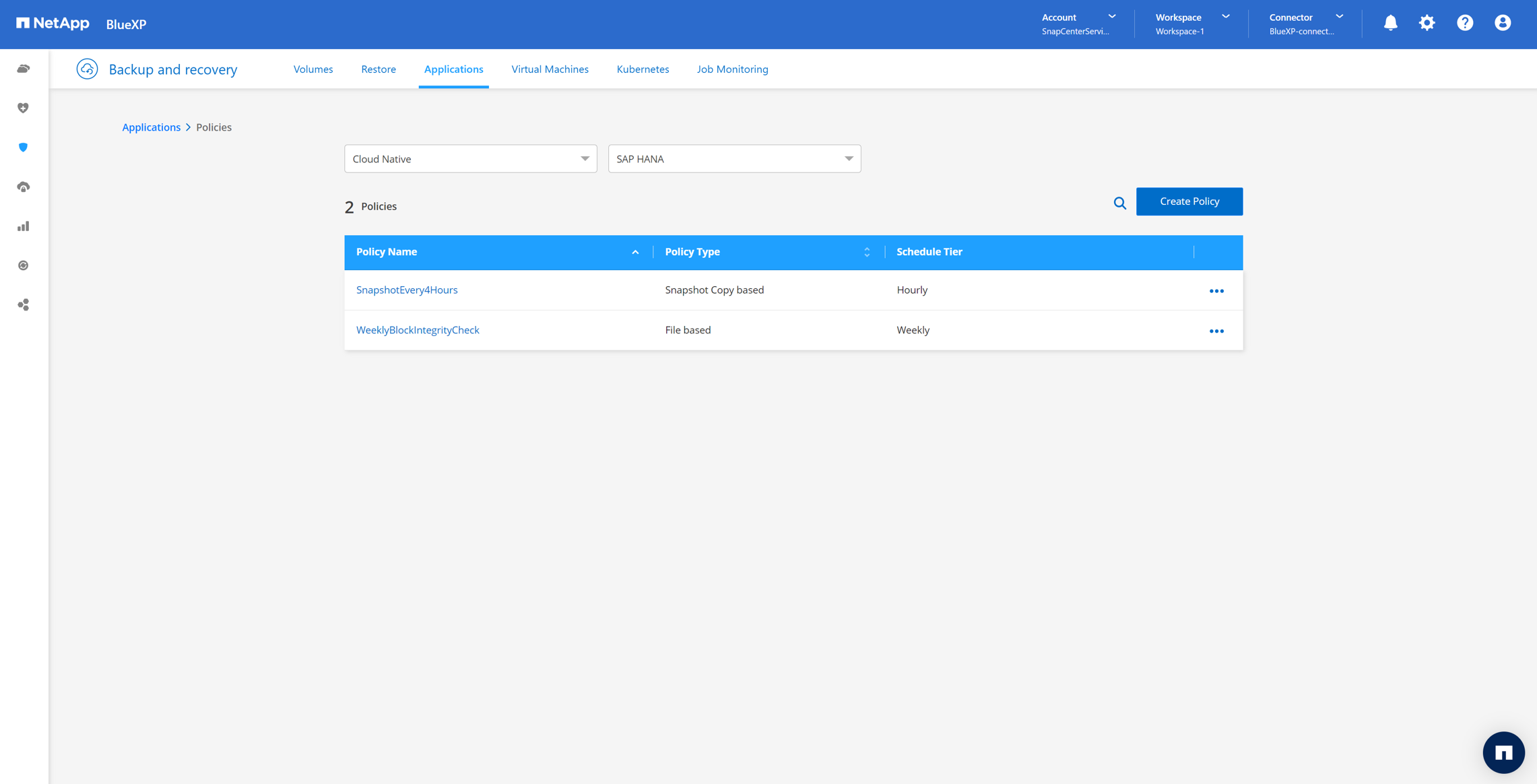Click the Health heart icon in sidebar
Image resolution: width=1537 pixels, height=784 pixels.
(x=24, y=108)
